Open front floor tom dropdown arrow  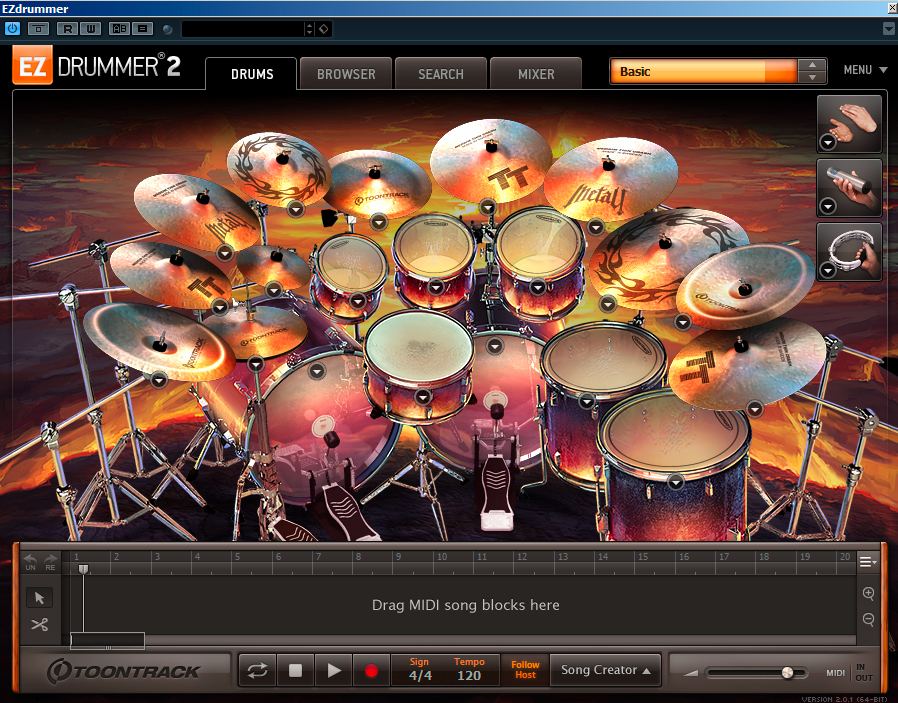coord(676,482)
